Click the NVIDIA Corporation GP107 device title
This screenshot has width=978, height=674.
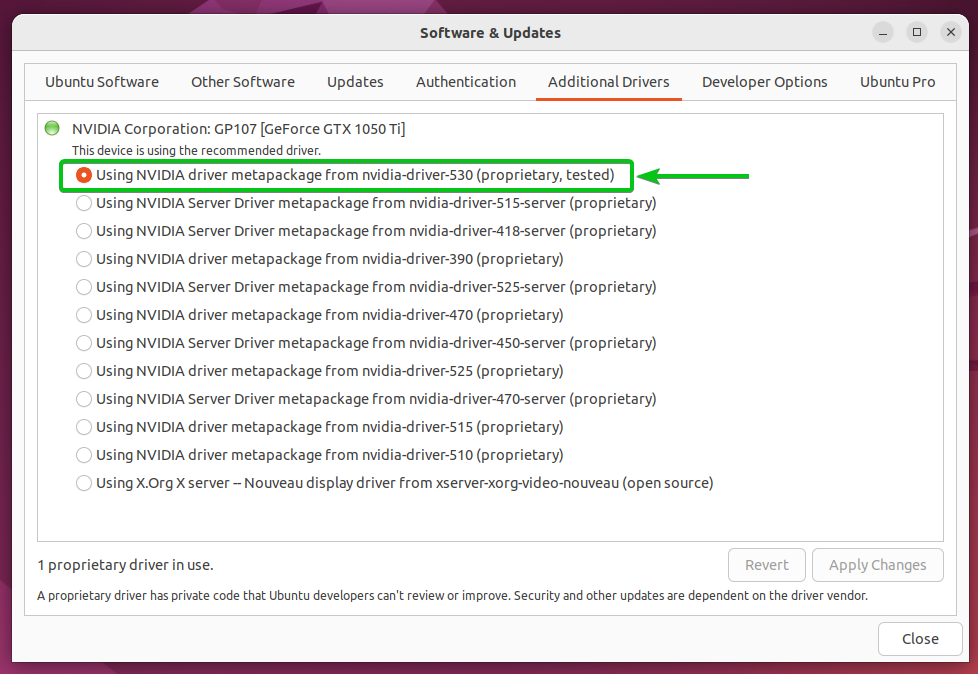[x=238, y=129]
